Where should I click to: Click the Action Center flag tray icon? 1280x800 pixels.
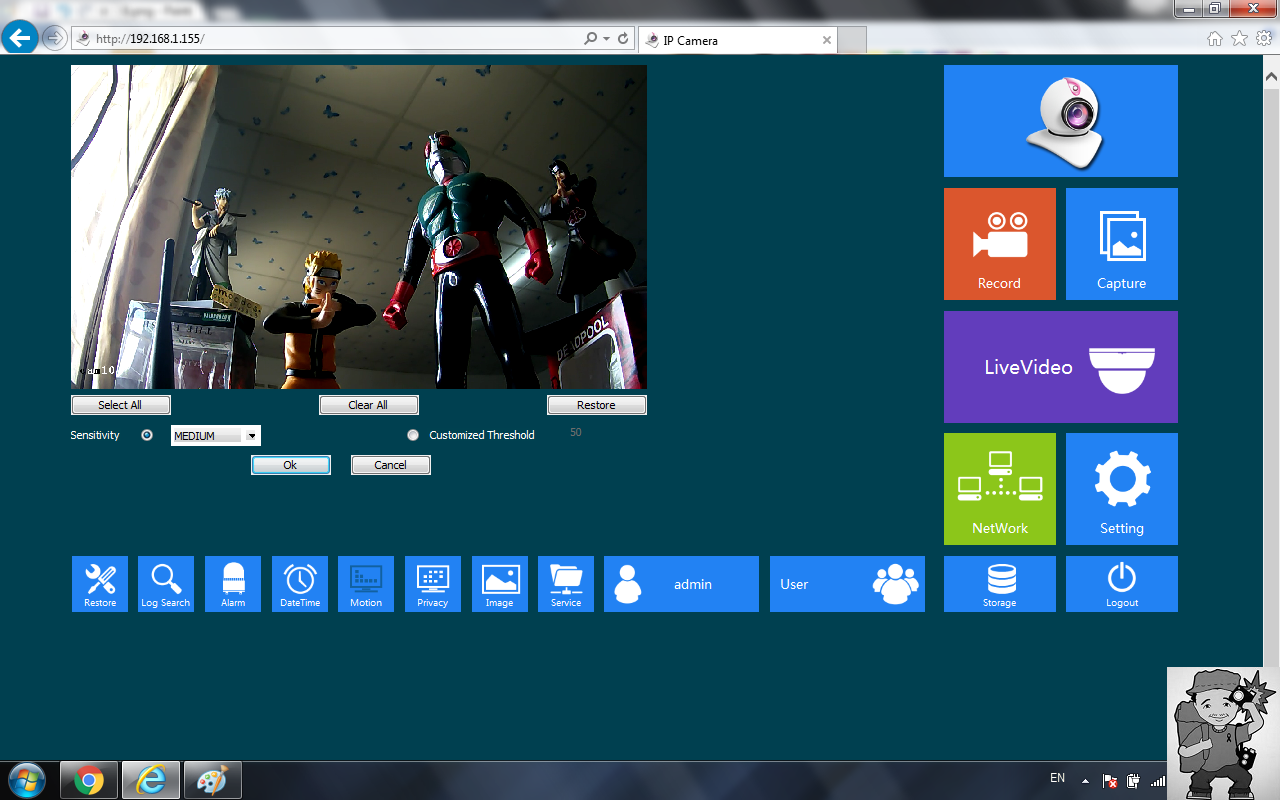coord(1110,781)
